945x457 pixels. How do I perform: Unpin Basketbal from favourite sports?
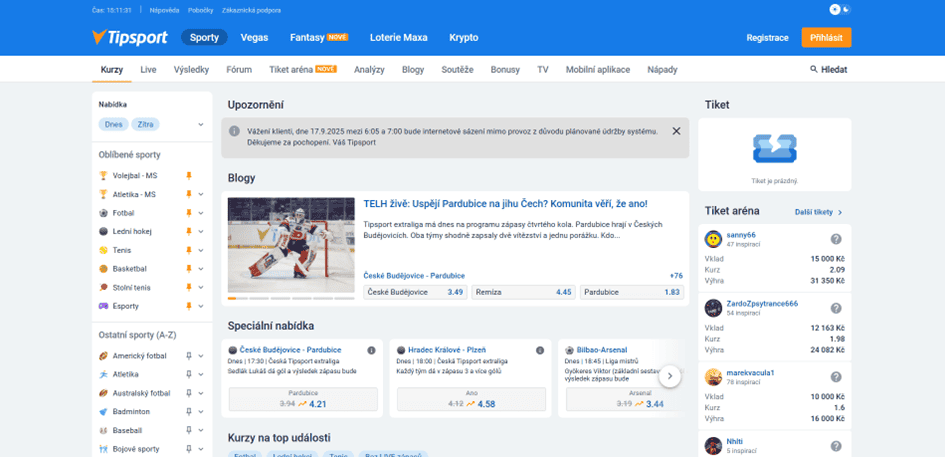click(189, 269)
